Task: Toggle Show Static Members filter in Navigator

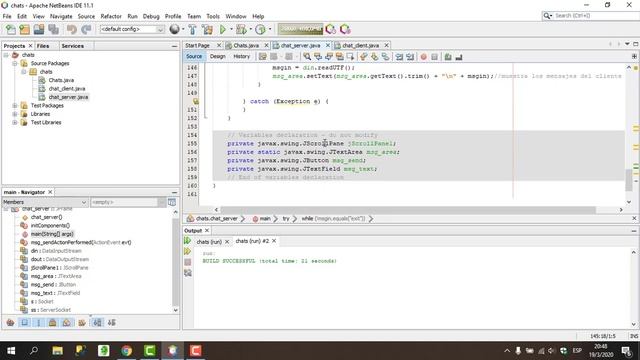Action: pyautogui.click(x=39, y=322)
